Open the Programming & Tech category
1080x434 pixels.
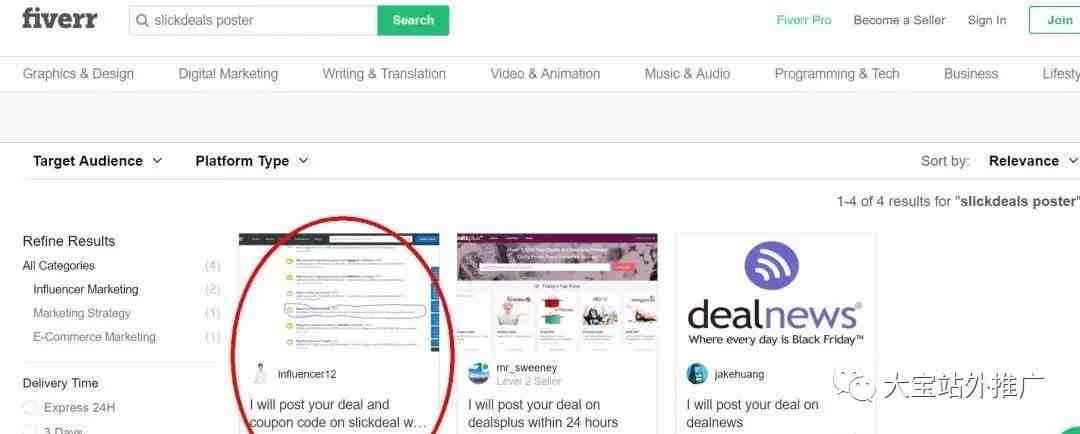[837, 74]
